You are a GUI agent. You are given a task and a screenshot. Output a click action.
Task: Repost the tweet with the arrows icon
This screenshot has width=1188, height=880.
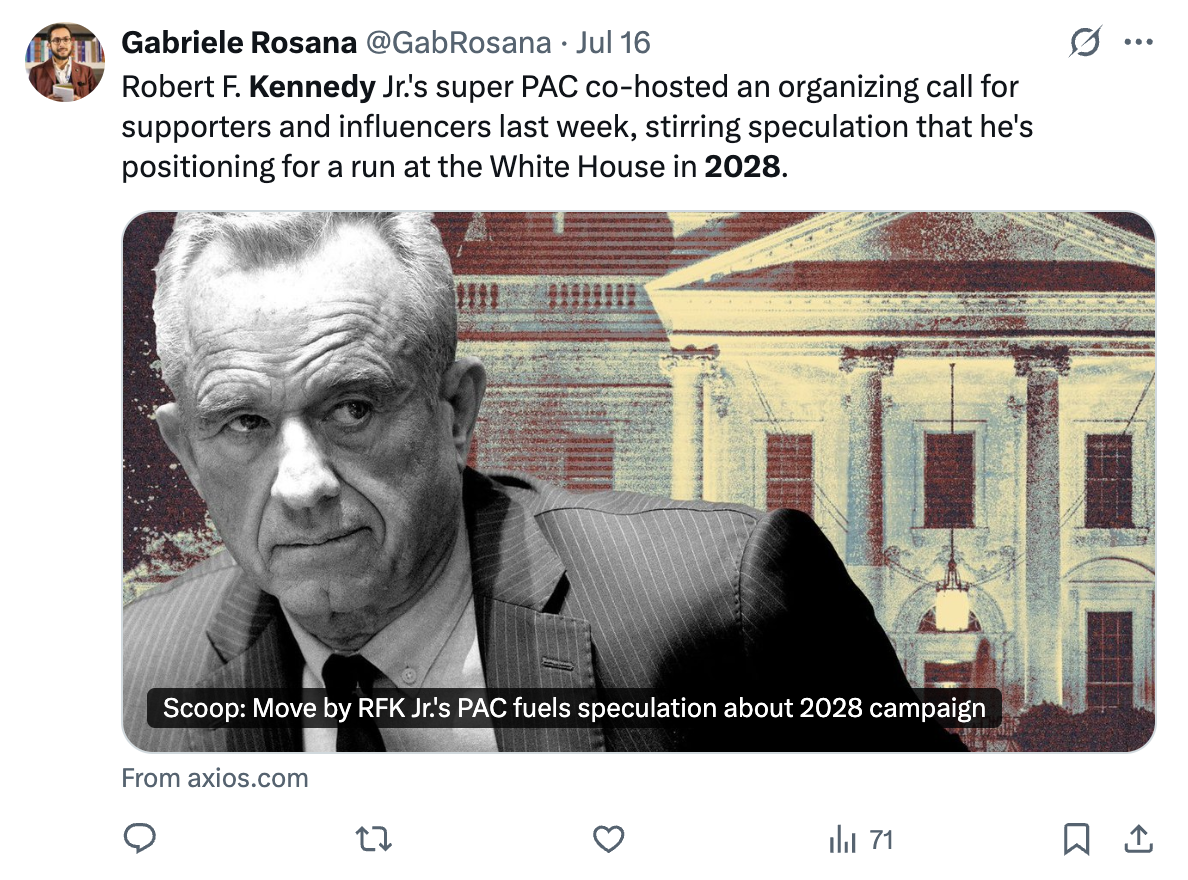pyautogui.click(x=374, y=839)
